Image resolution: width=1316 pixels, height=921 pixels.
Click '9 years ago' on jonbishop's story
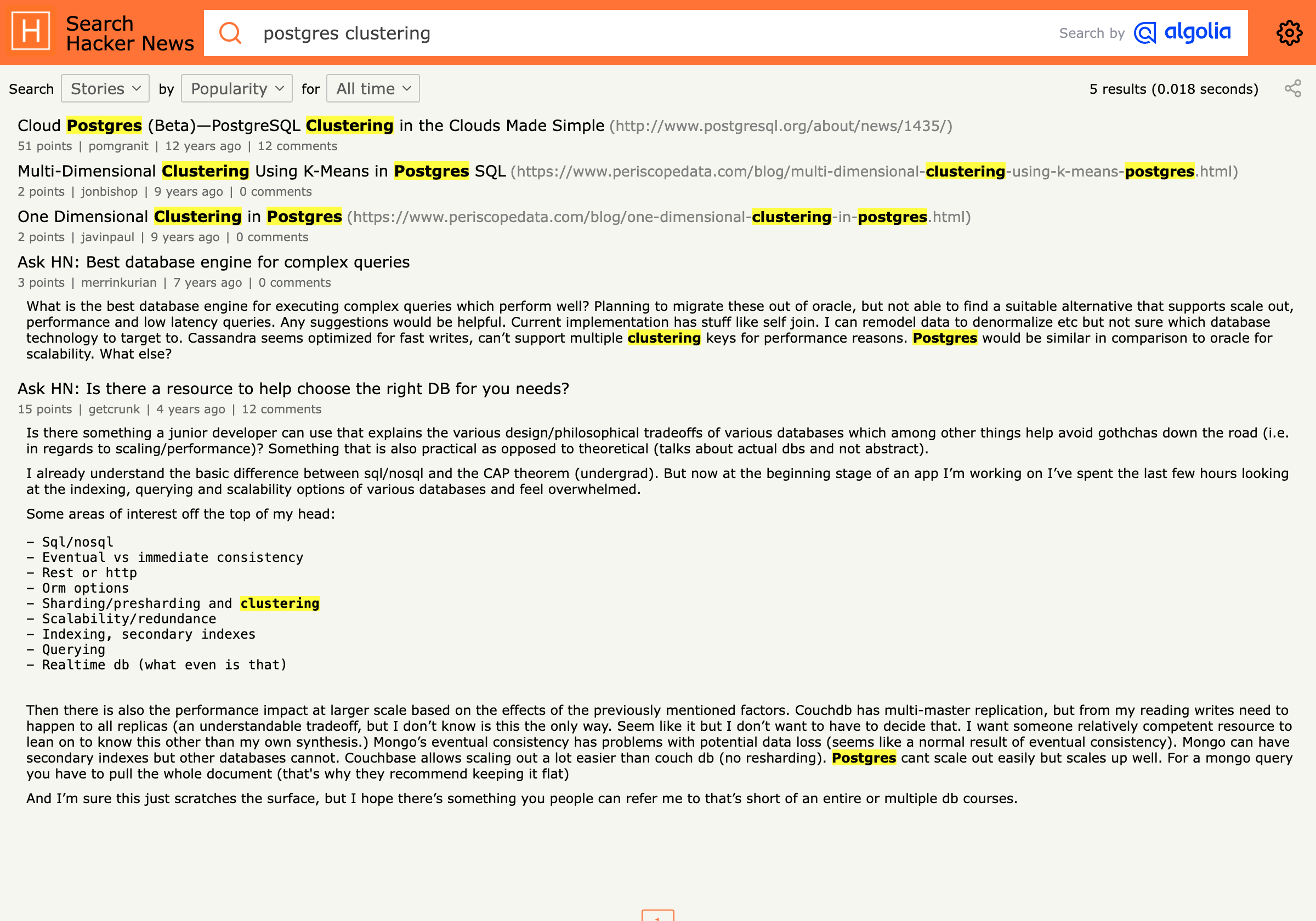click(189, 191)
